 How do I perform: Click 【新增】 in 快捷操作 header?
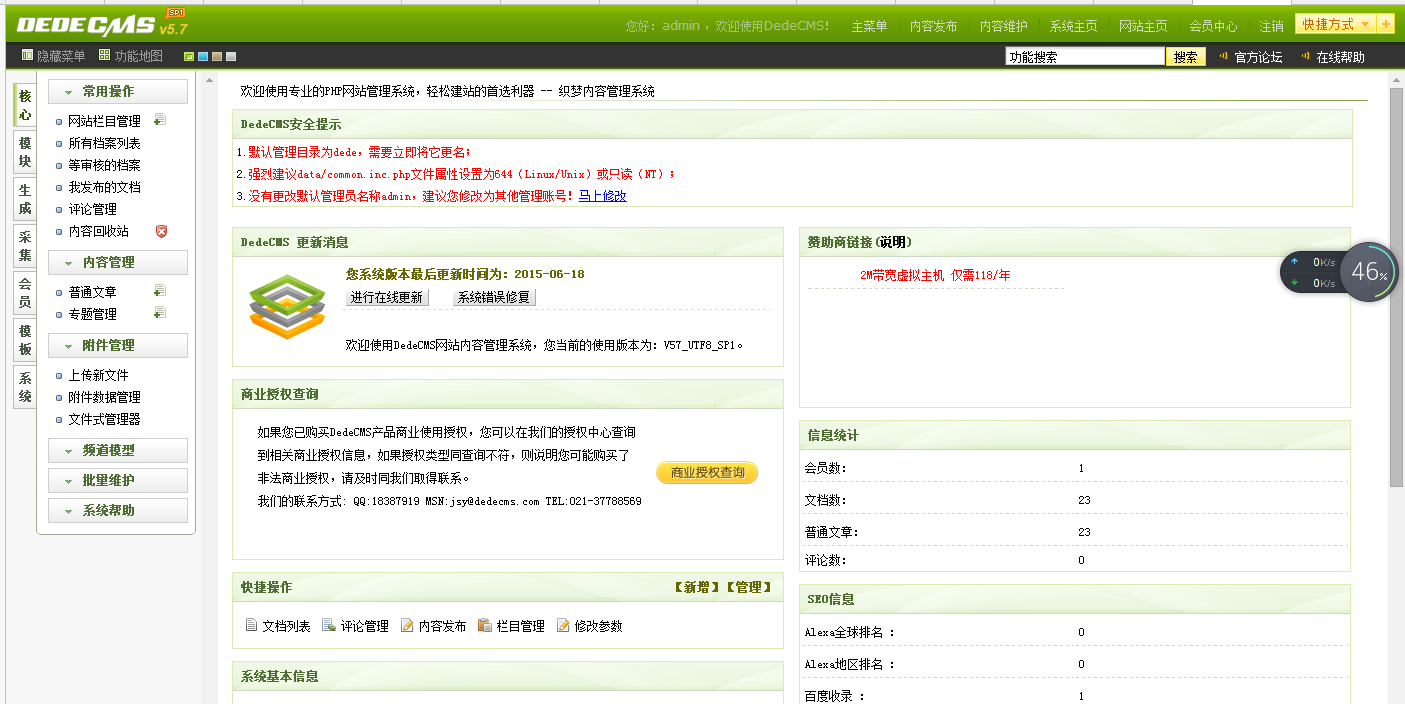click(697, 587)
